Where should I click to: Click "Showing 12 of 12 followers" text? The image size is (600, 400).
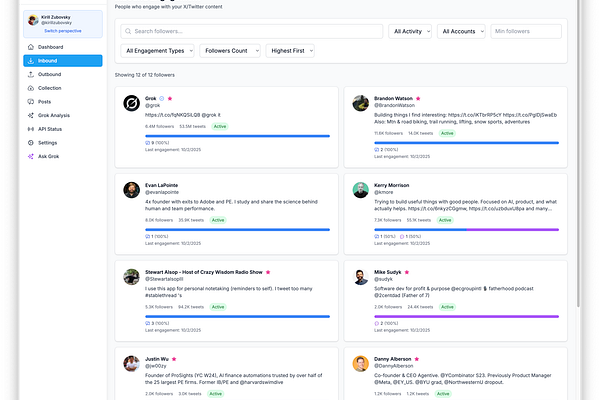point(145,75)
